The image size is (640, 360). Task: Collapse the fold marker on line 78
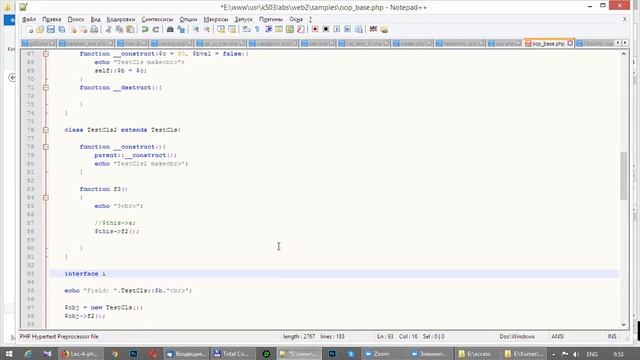(46, 147)
